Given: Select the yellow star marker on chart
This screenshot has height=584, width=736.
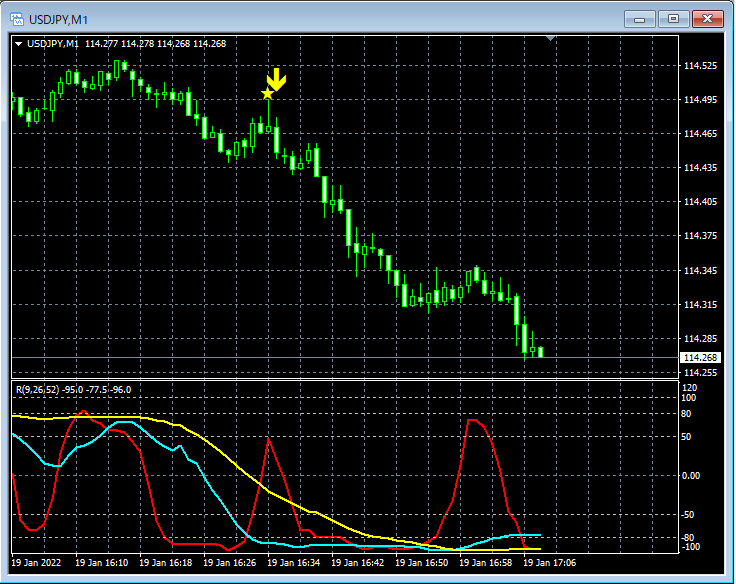Looking at the screenshot, I should coord(267,94).
